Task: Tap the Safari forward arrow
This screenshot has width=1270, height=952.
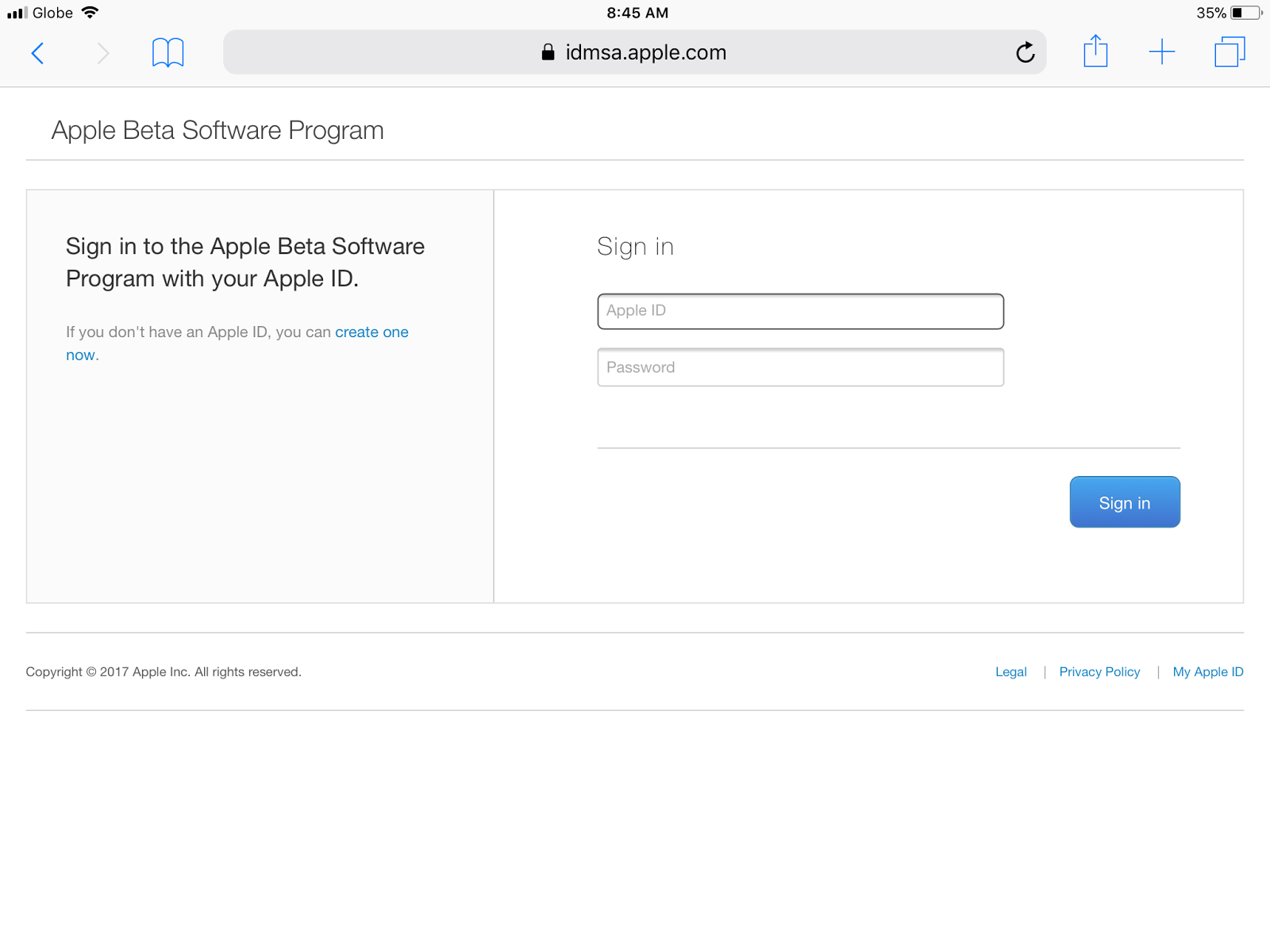Action: 103,53
